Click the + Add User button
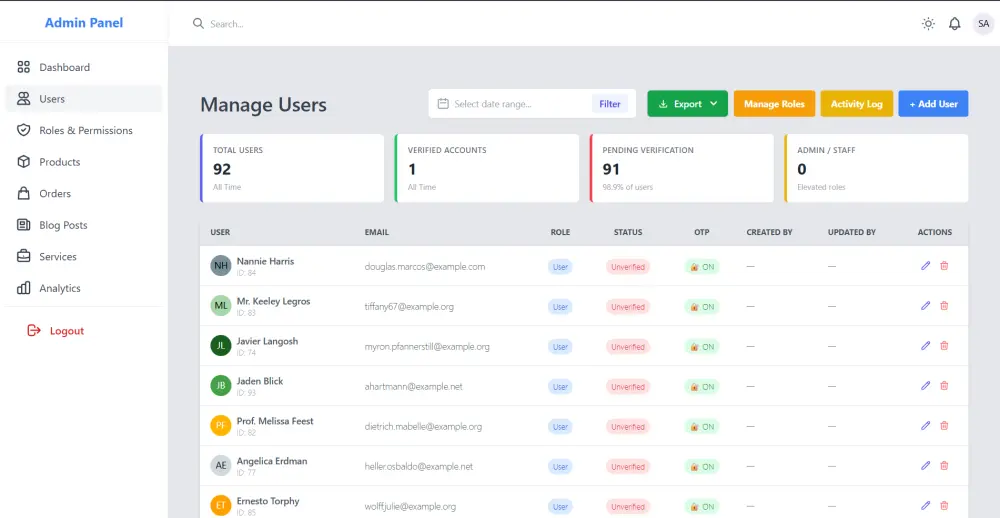The width and height of the screenshot is (1000, 518). tap(933, 104)
